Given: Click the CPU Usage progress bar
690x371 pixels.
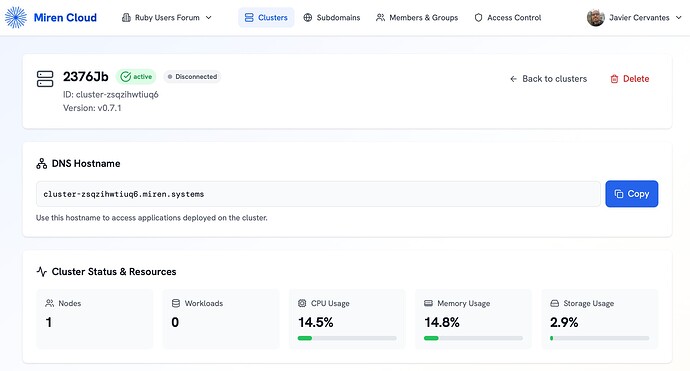Looking at the screenshot, I should pos(347,338).
